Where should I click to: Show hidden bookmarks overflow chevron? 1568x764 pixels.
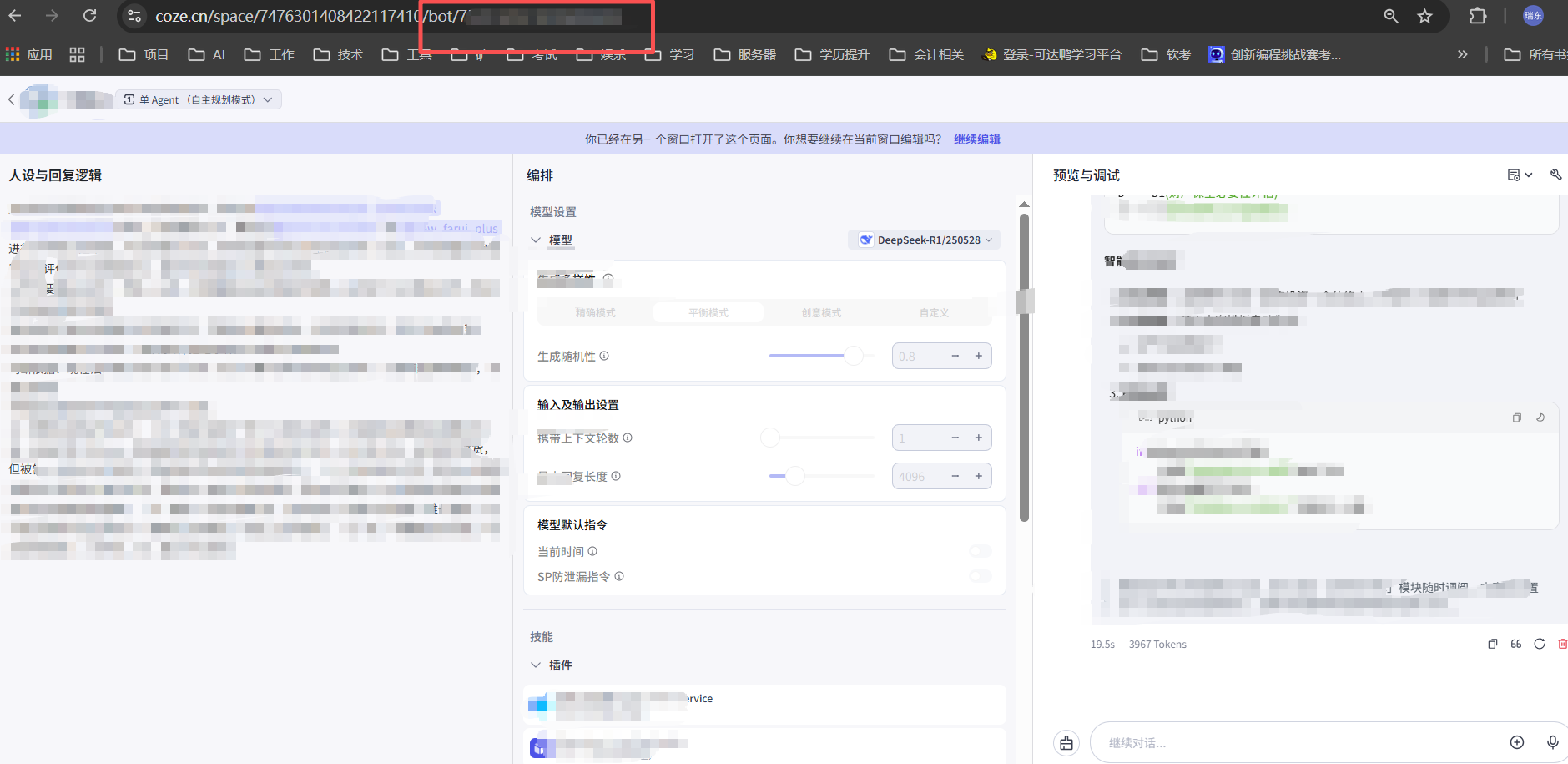[1462, 54]
